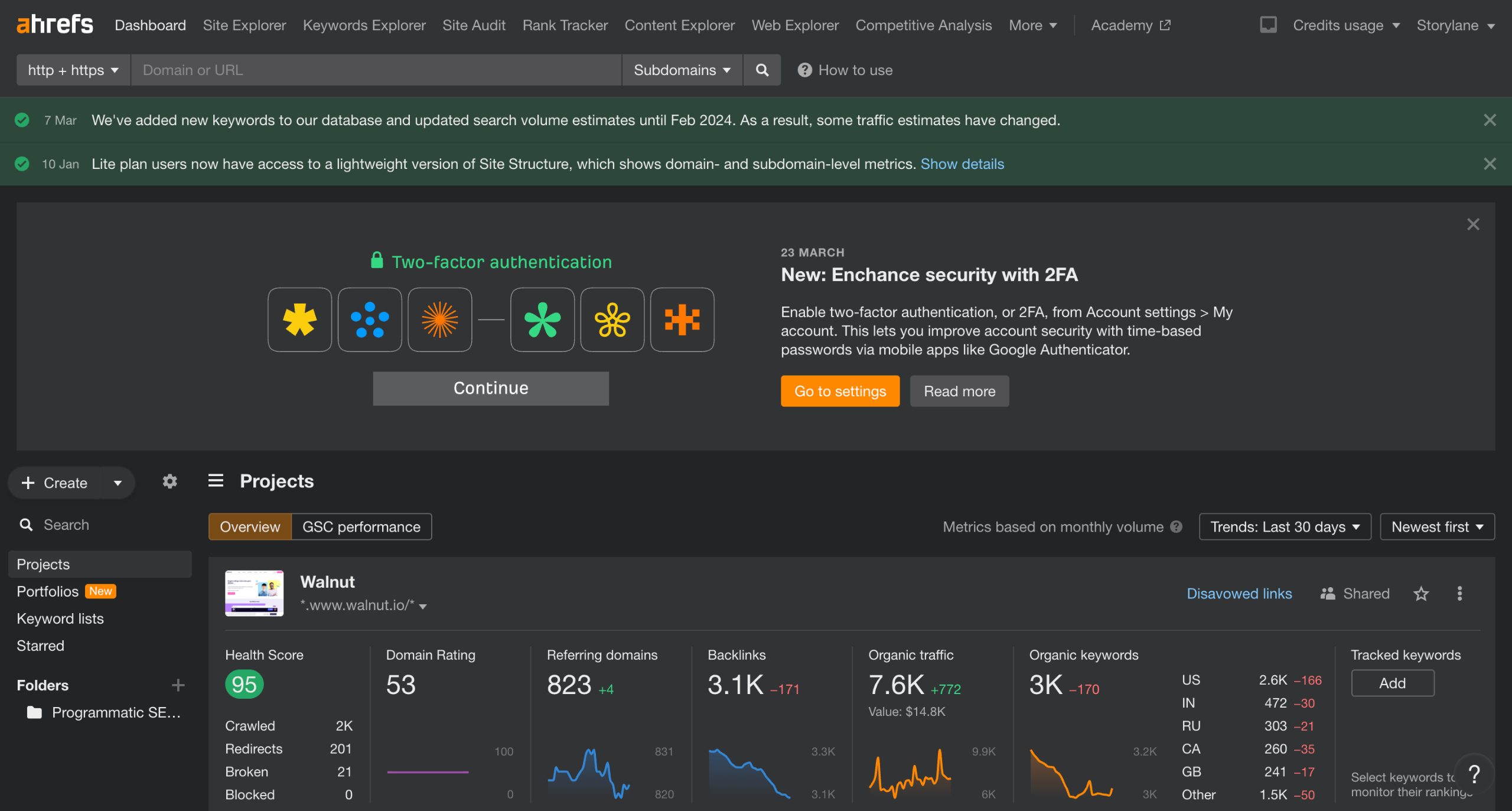Dismiss the 7 Mar keywords notification
The width and height of the screenshot is (1512, 811).
click(x=1490, y=120)
